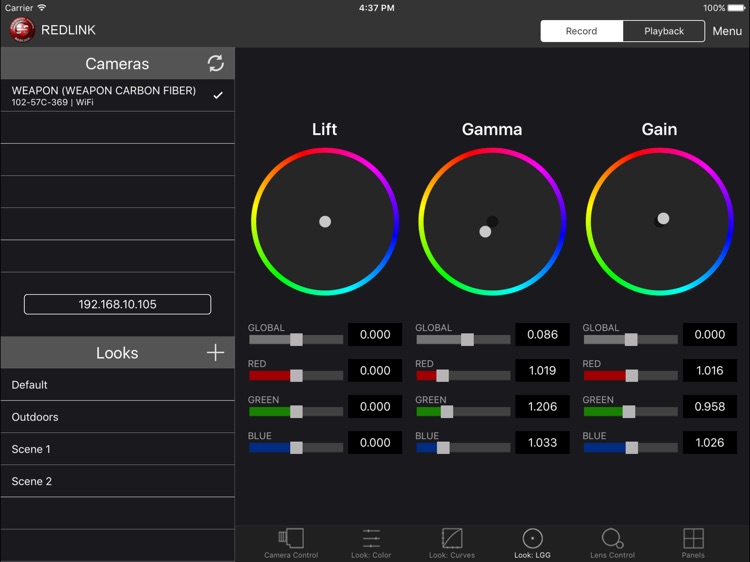Click the Gain RED slider handle

click(x=632, y=375)
